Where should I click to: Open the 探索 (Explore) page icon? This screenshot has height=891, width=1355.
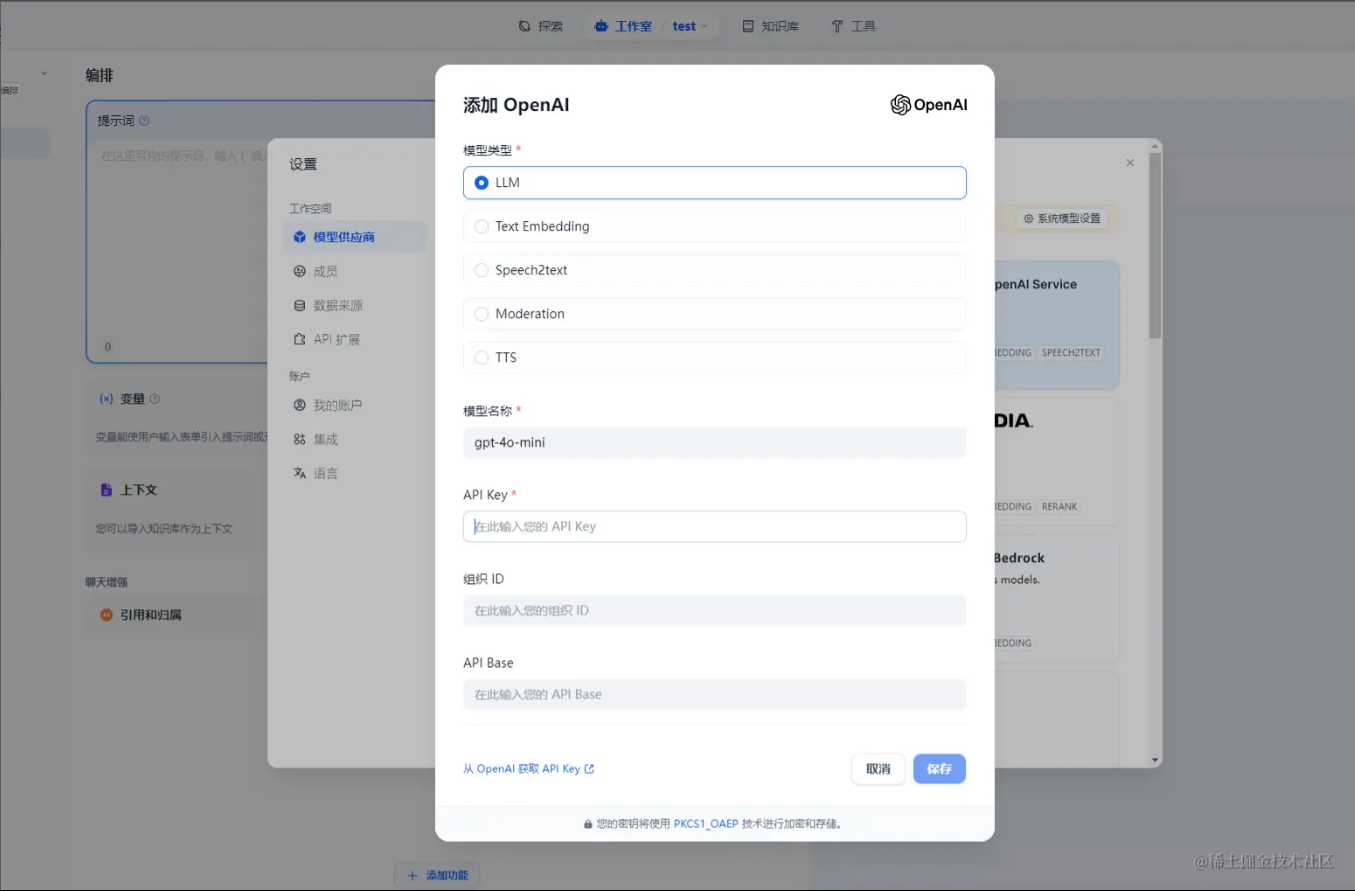tap(523, 26)
